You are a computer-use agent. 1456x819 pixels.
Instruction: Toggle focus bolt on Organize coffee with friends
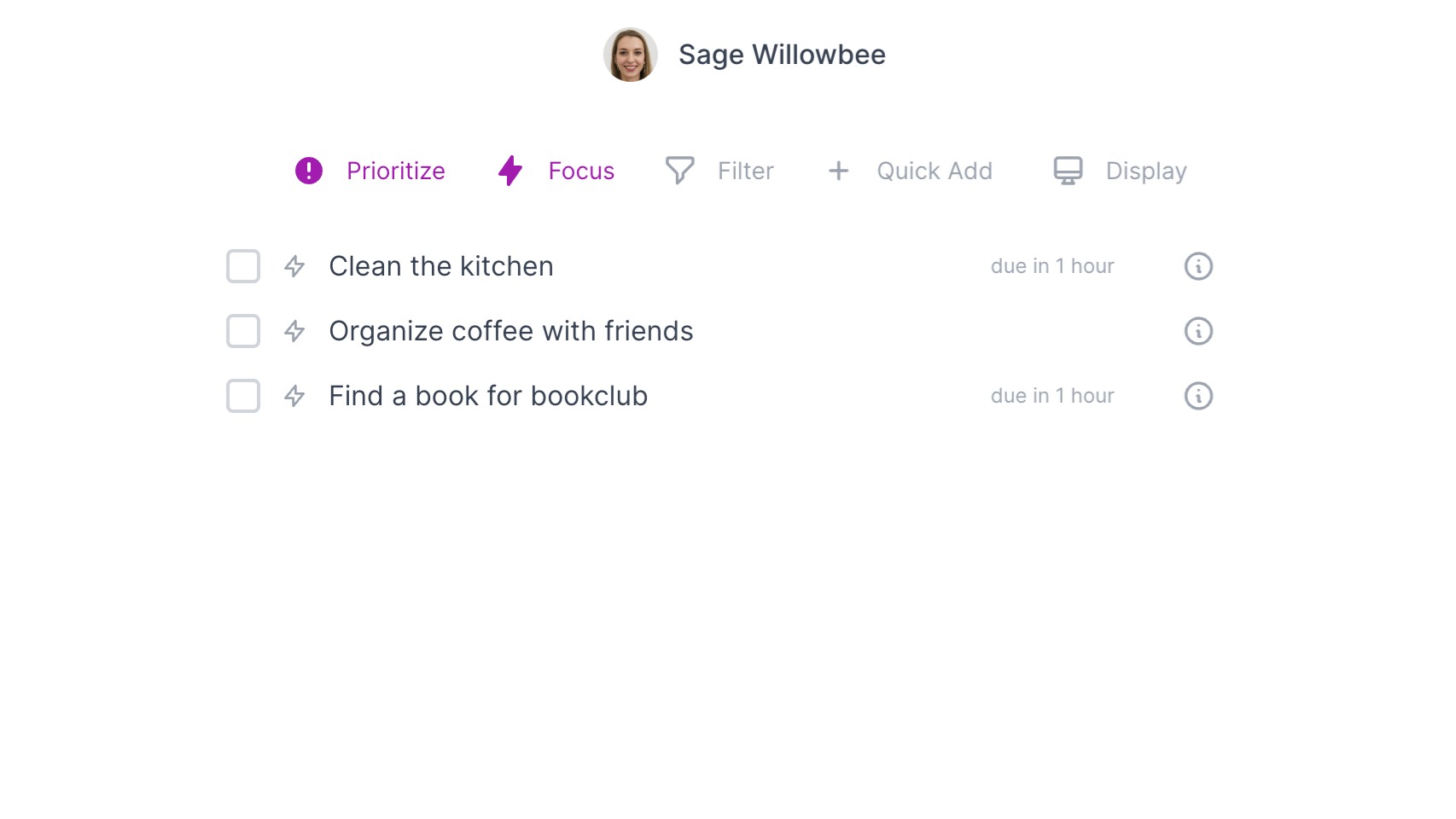point(294,331)
